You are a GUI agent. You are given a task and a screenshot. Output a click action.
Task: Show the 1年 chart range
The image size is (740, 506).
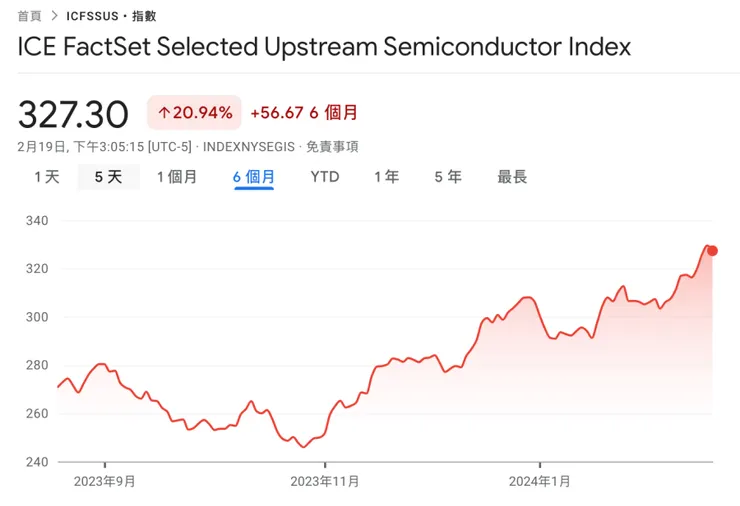tap(386, 177)
